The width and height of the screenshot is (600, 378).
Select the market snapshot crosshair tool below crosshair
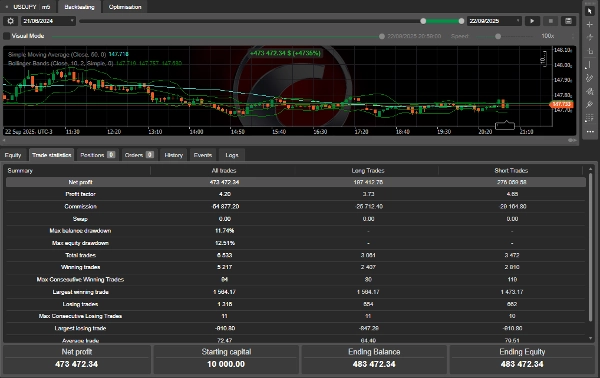590,37
